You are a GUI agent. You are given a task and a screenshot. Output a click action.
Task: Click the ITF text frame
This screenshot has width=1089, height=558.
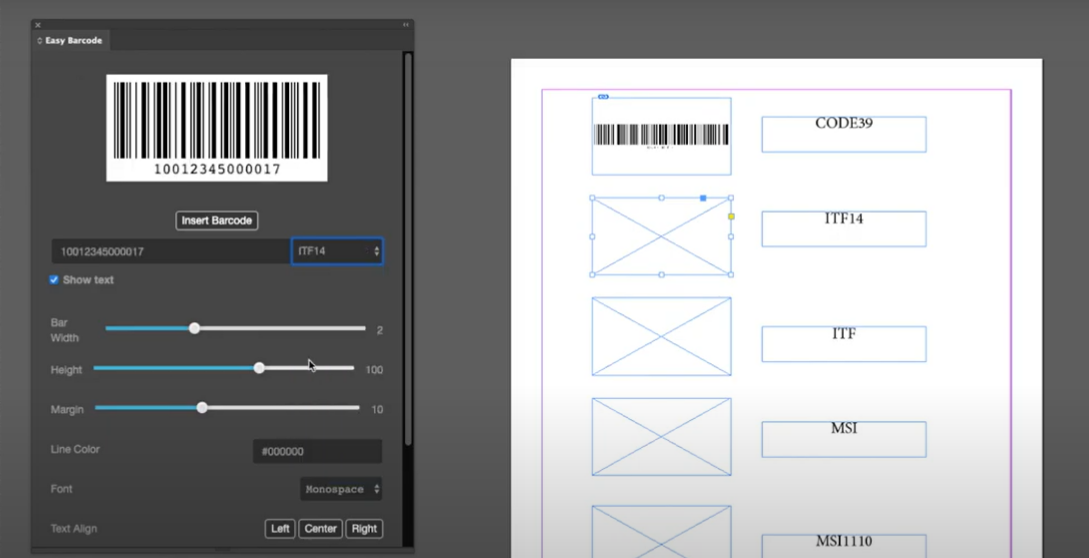pos(844,344)
